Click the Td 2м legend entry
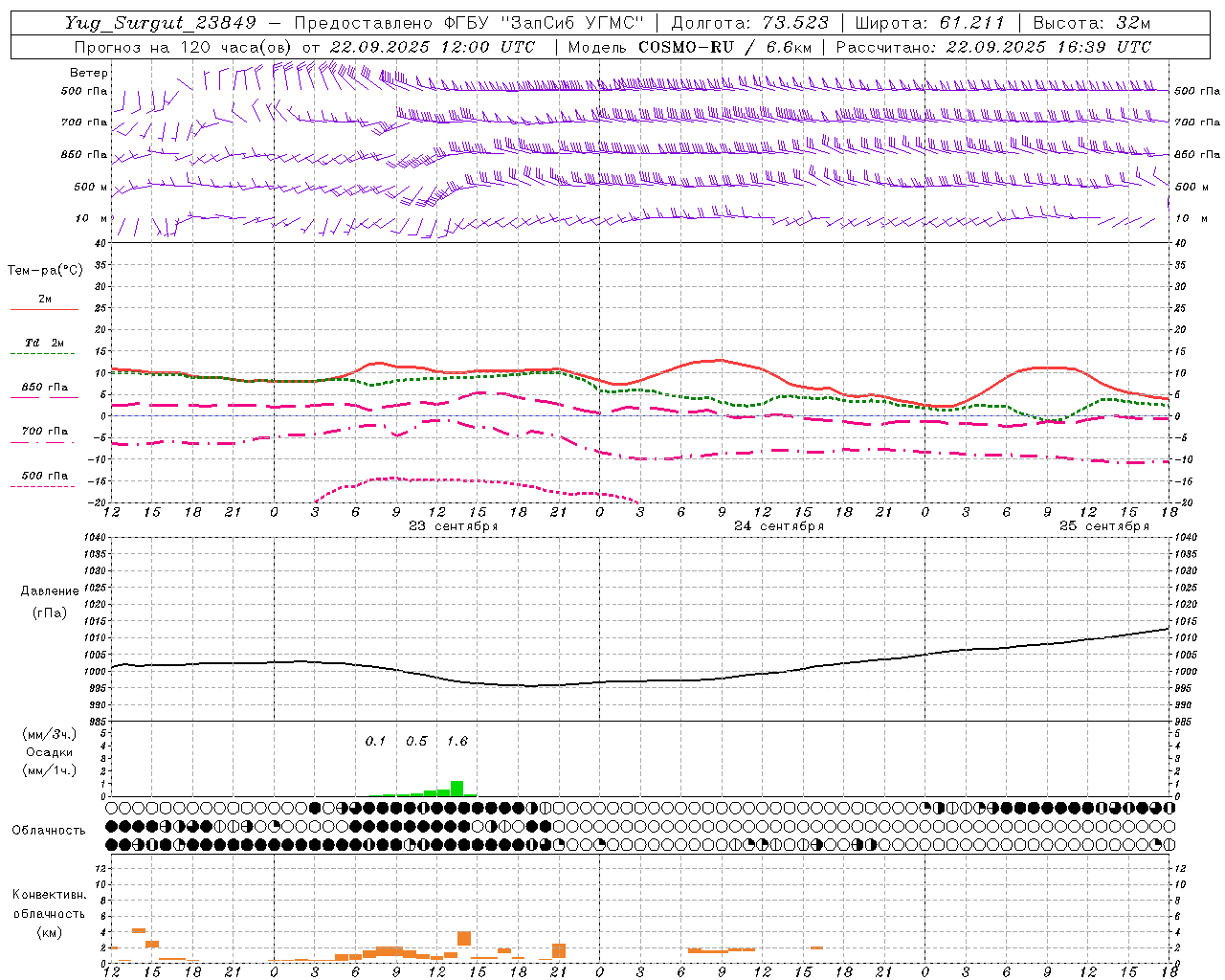Image resolution: width=1225 pixels, height=980 pixels. click(x=45, y=343)
